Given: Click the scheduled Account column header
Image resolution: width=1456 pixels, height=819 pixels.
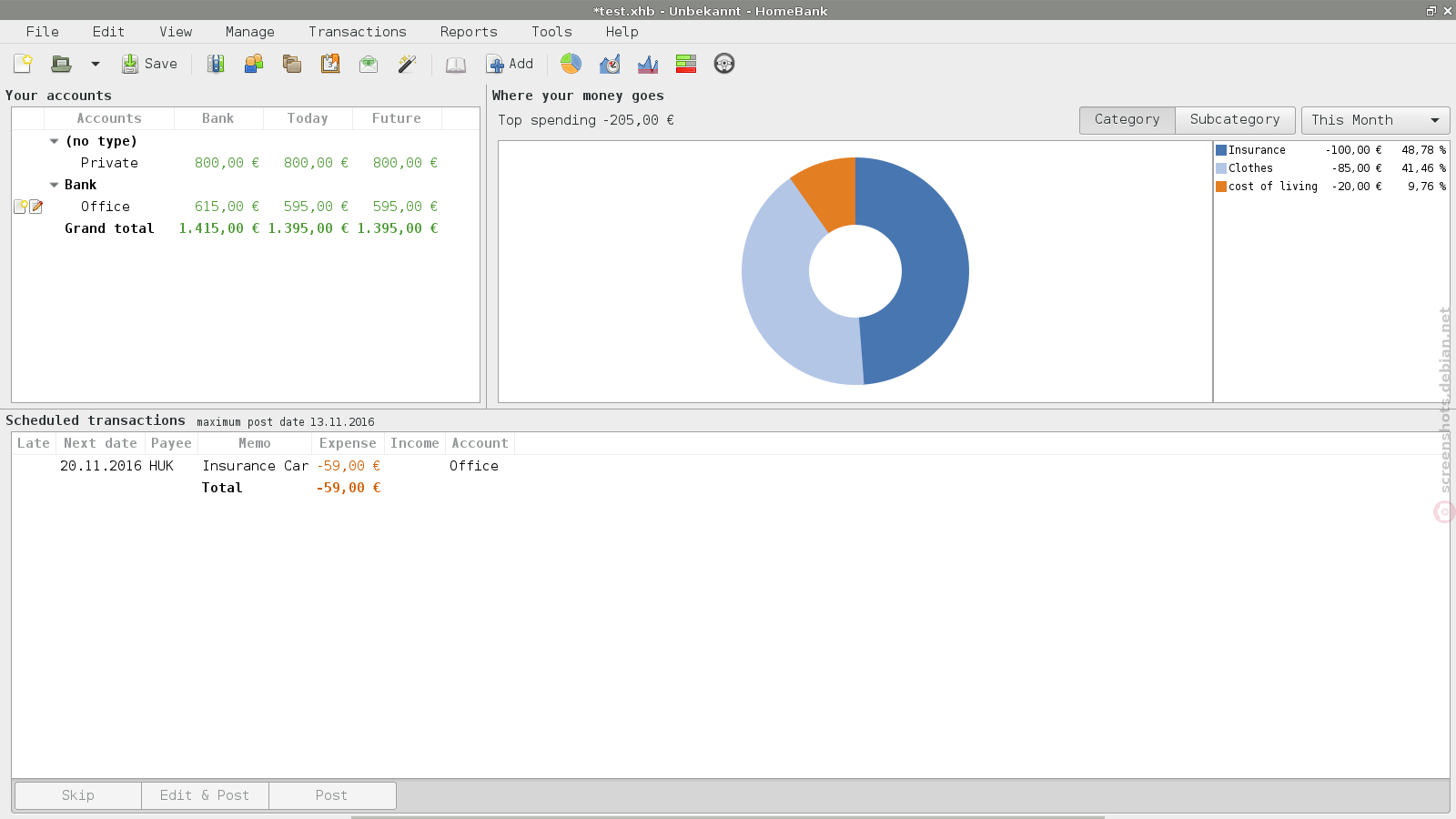Looking at the screenshot, I should 480,443.
